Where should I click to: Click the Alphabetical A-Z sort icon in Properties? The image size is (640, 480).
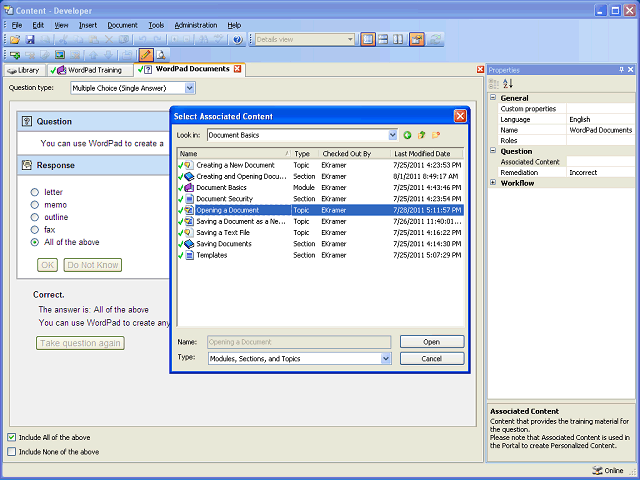coord(508,84)
